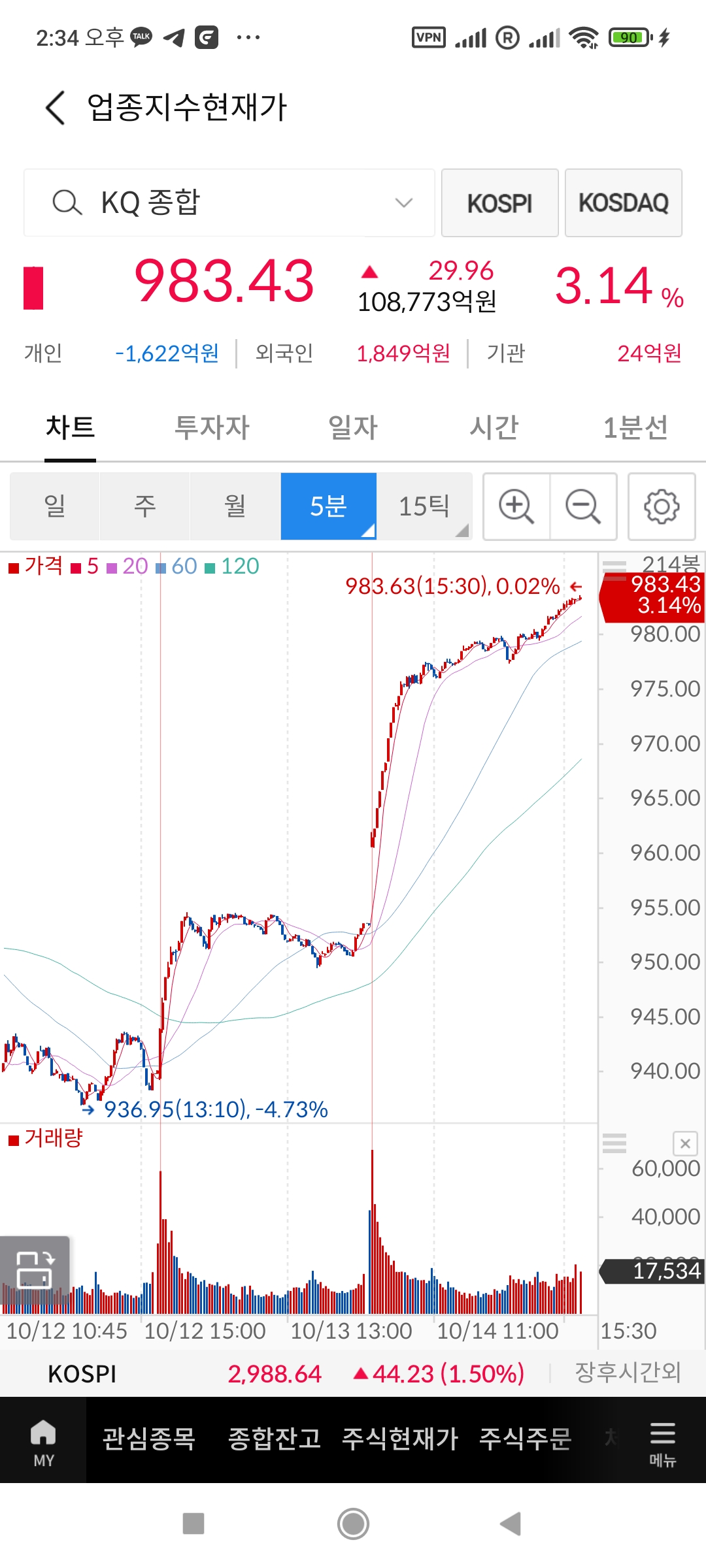Viewport: 706px width, 1568px height.
Task: Switch to the 투자자 tab
Action: (212, 428)
